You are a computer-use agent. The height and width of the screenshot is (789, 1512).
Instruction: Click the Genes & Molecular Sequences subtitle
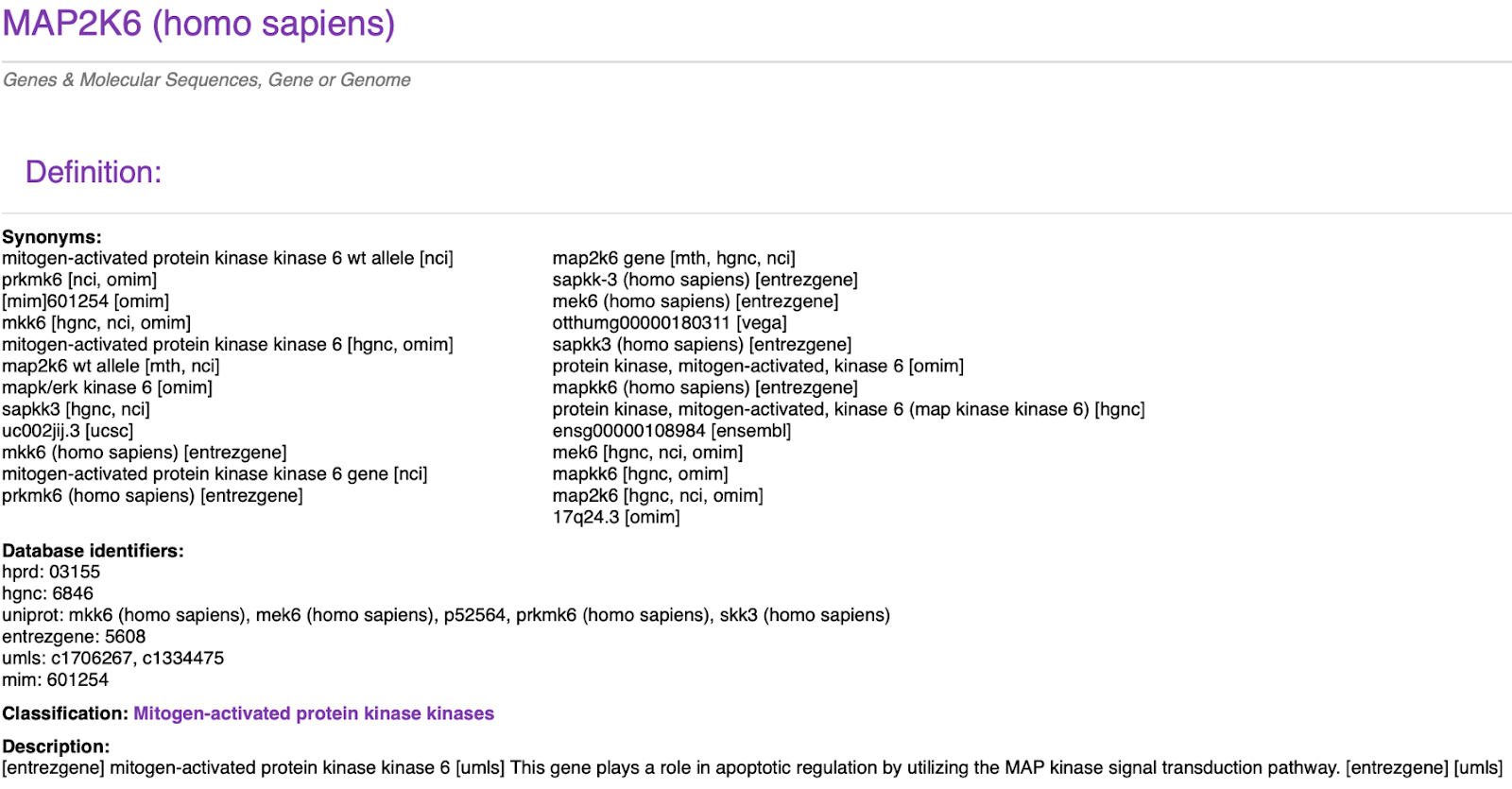coord(207,80)
